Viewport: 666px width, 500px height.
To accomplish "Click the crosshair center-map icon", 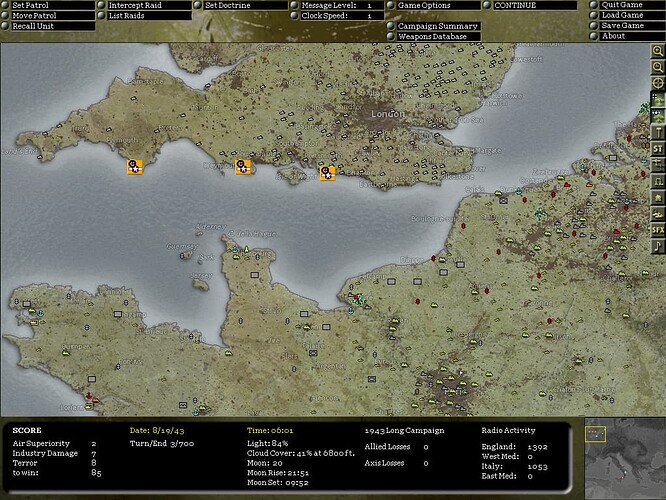I will click(x=658, y=83).
